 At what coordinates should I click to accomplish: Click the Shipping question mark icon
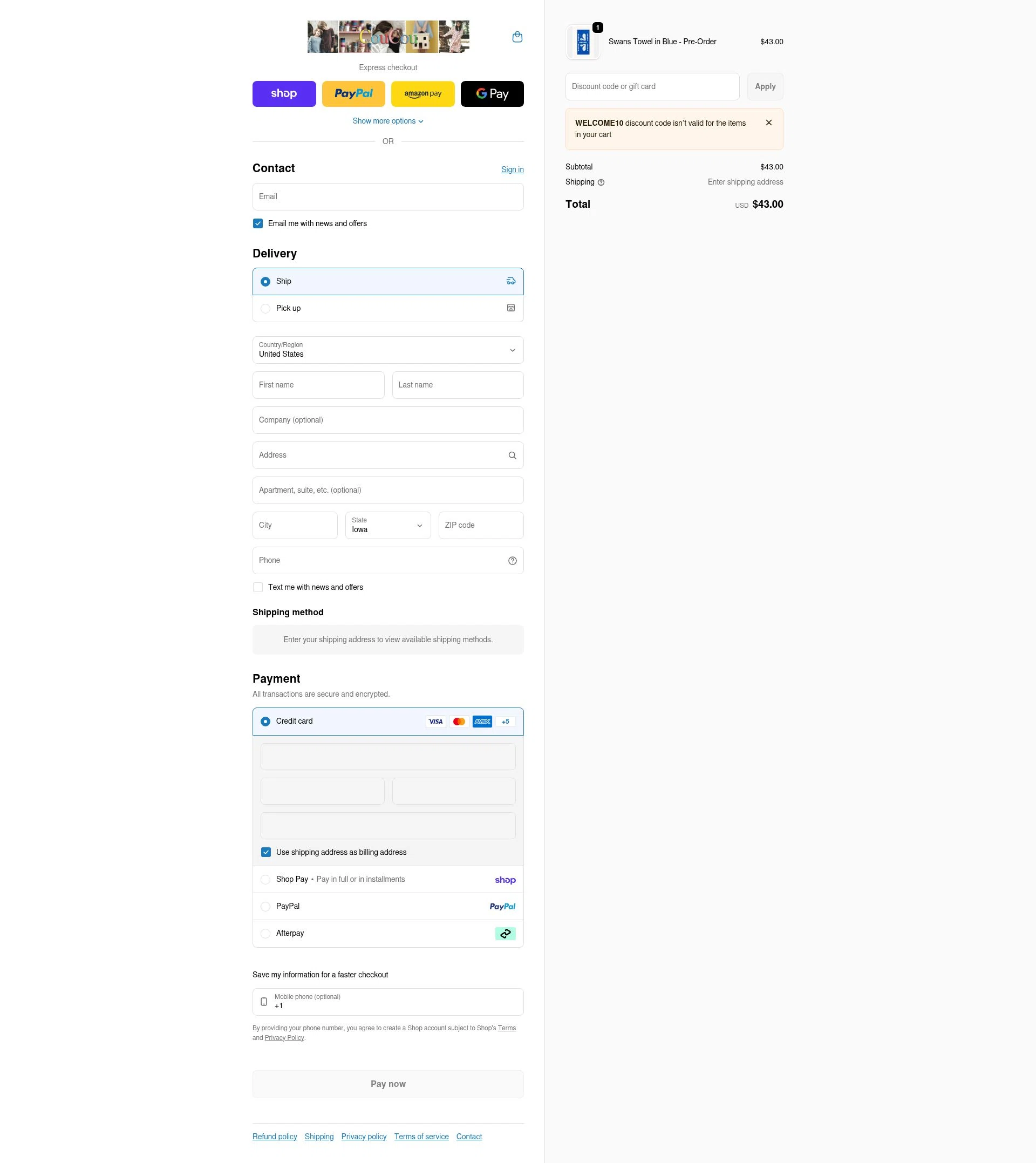pos(601,182)
